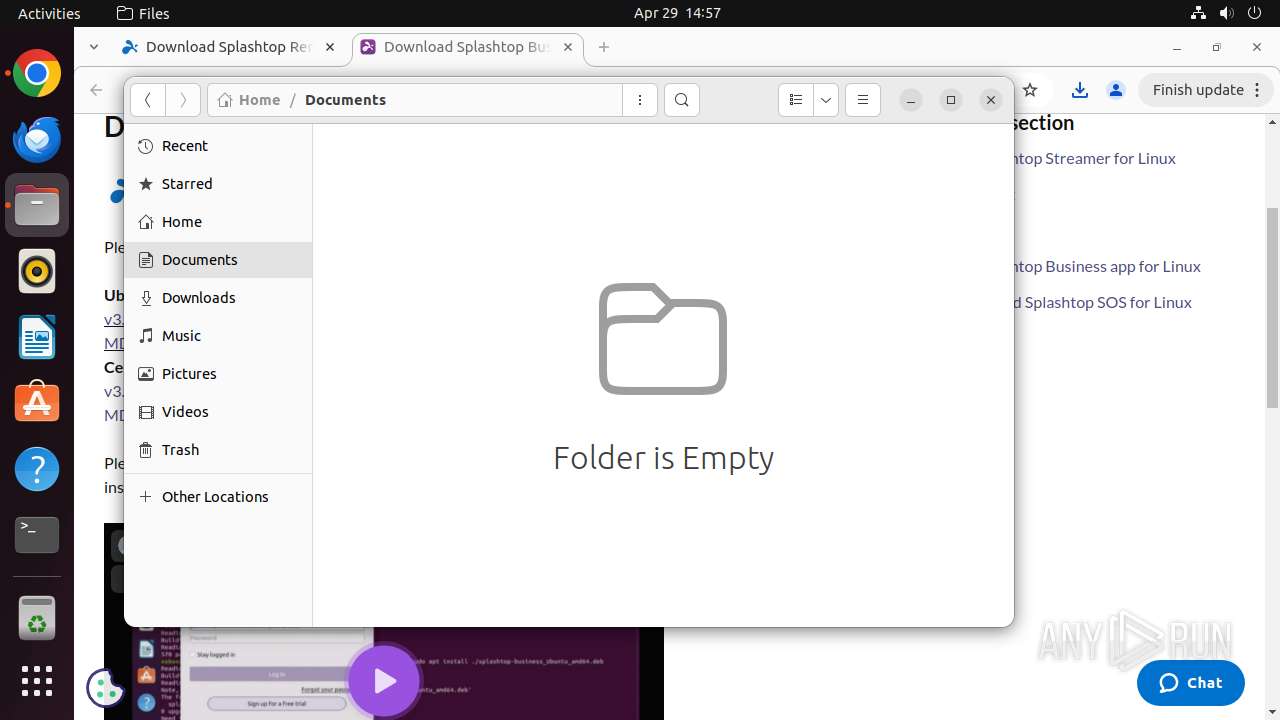This screenshot has height=720, width=1280.
Task: Select Recent in the Files sidebar
Action: (218, 146)
